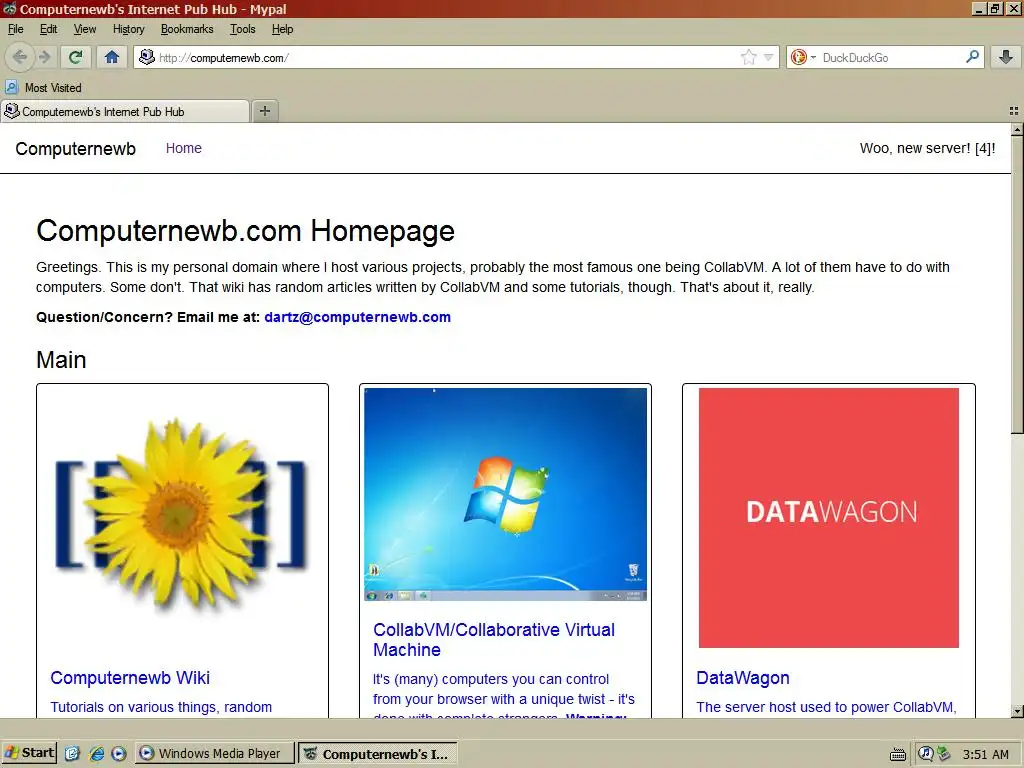This screenshot has height=768, width=1024.
Task: Open the Most Visited bookmarks folder
Action: pos(44,88)
